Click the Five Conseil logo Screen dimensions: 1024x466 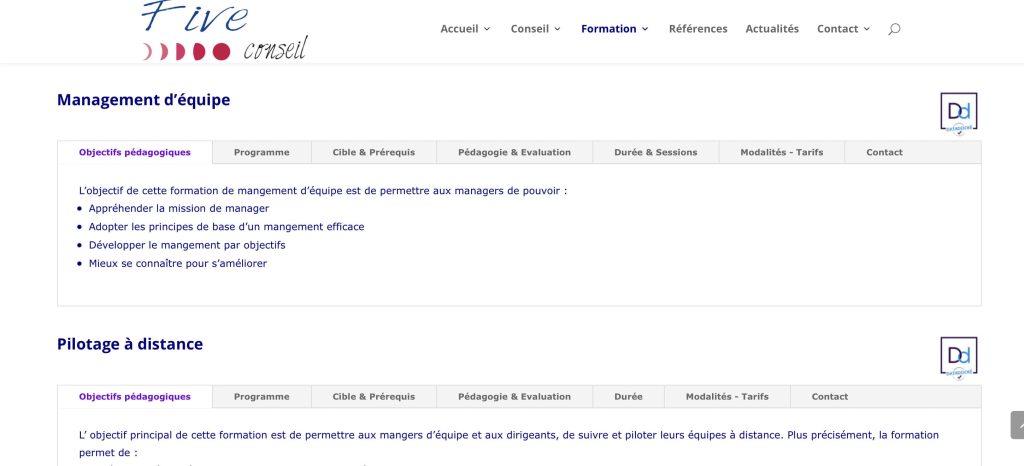224,30
